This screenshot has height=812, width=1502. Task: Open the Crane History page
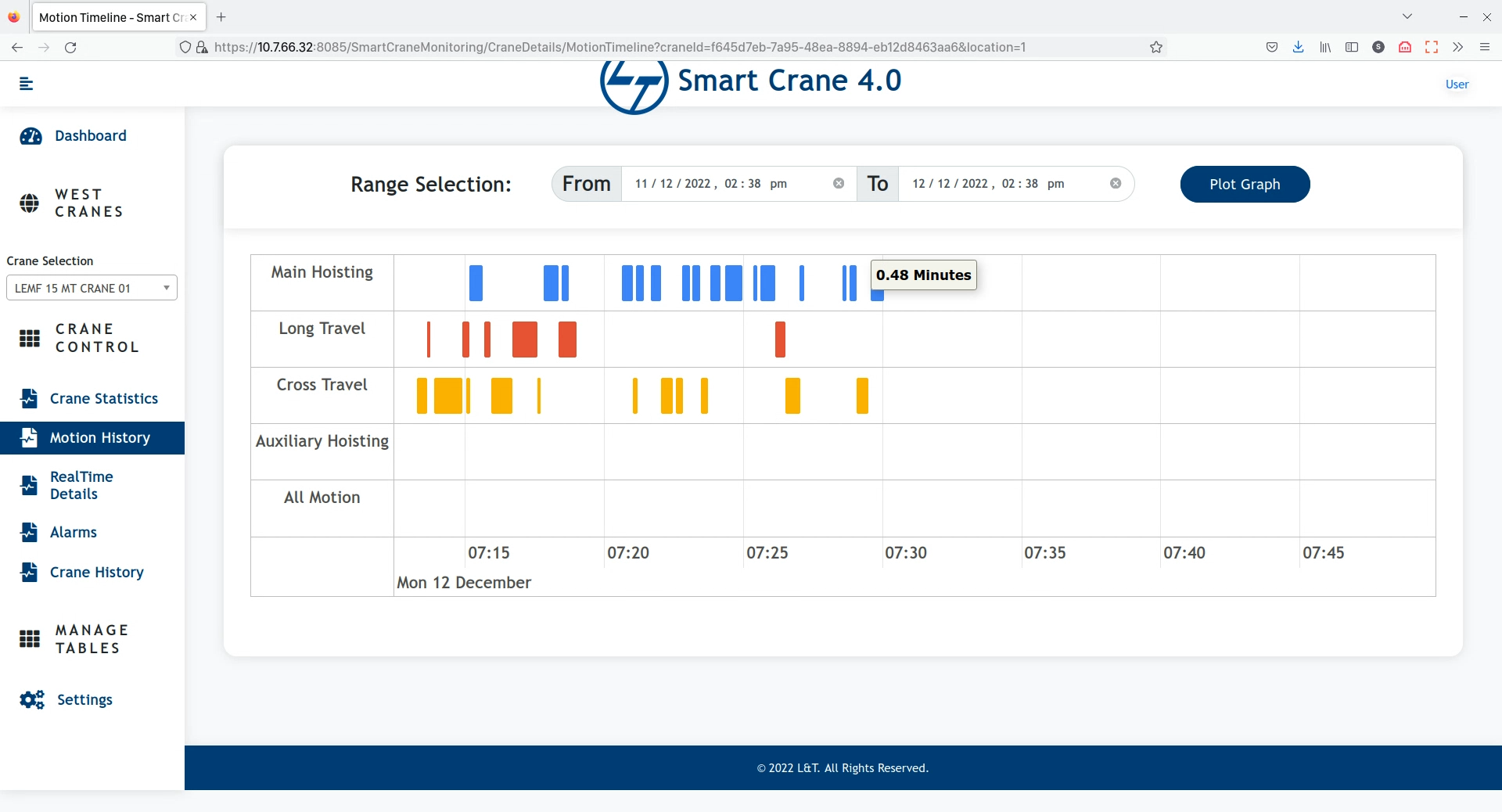(97, 572)
